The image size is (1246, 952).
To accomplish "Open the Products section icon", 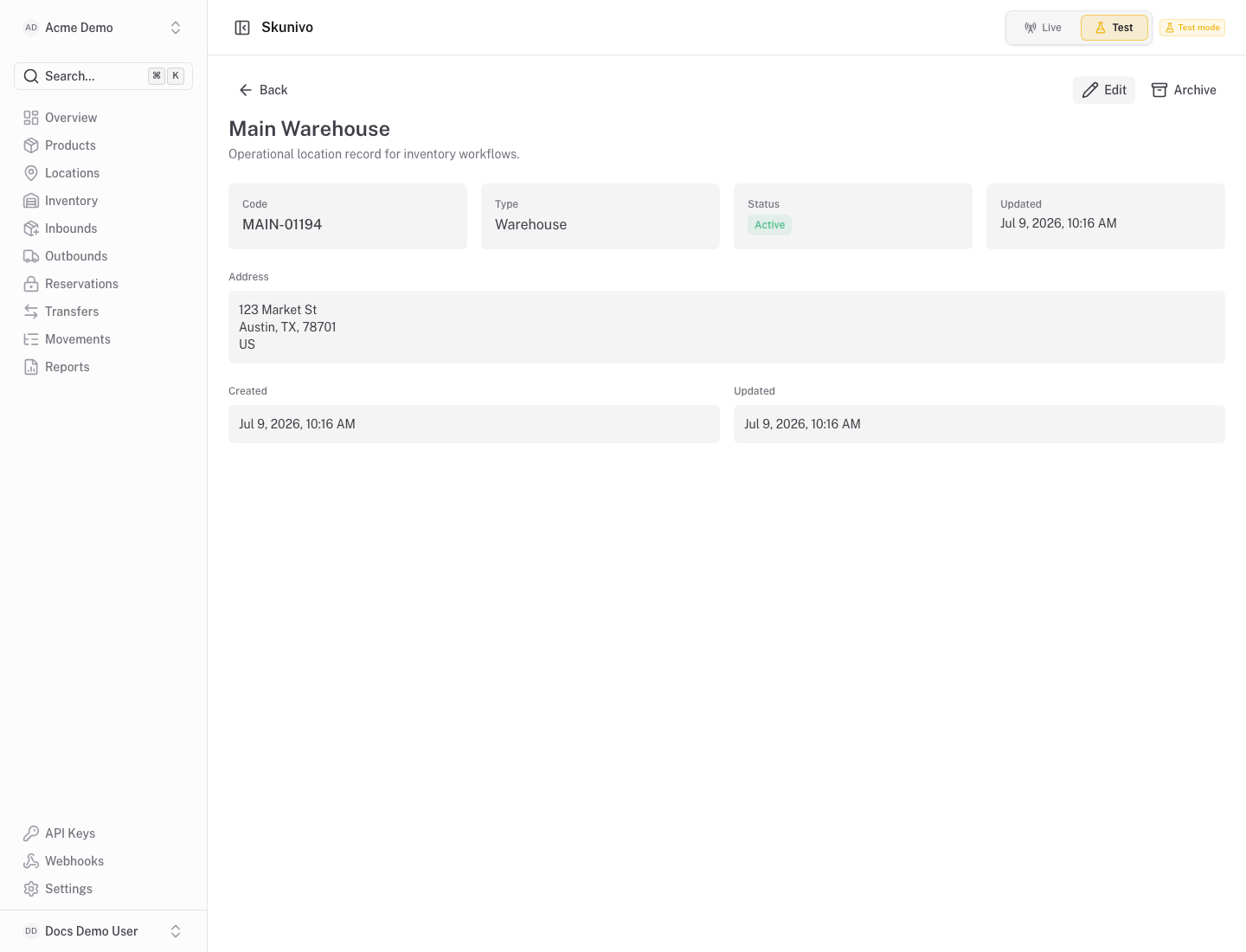I will (x=31, y=145).
